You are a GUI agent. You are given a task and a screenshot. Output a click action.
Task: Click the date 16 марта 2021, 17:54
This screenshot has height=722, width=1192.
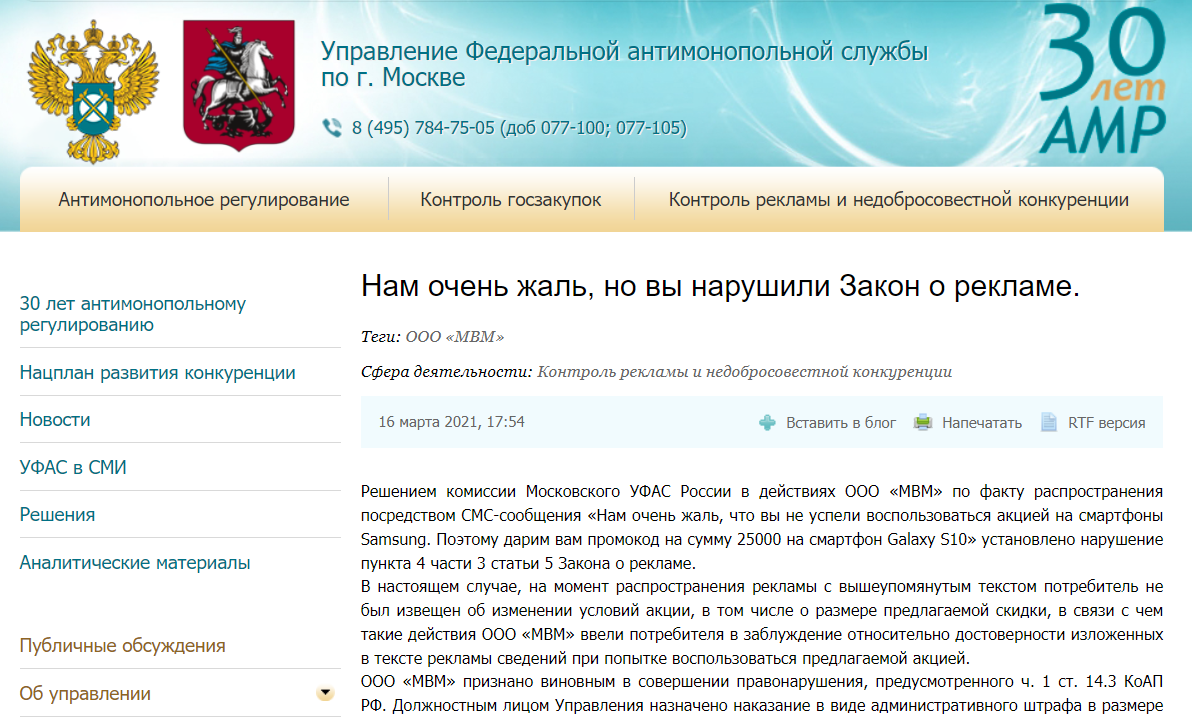452,422
